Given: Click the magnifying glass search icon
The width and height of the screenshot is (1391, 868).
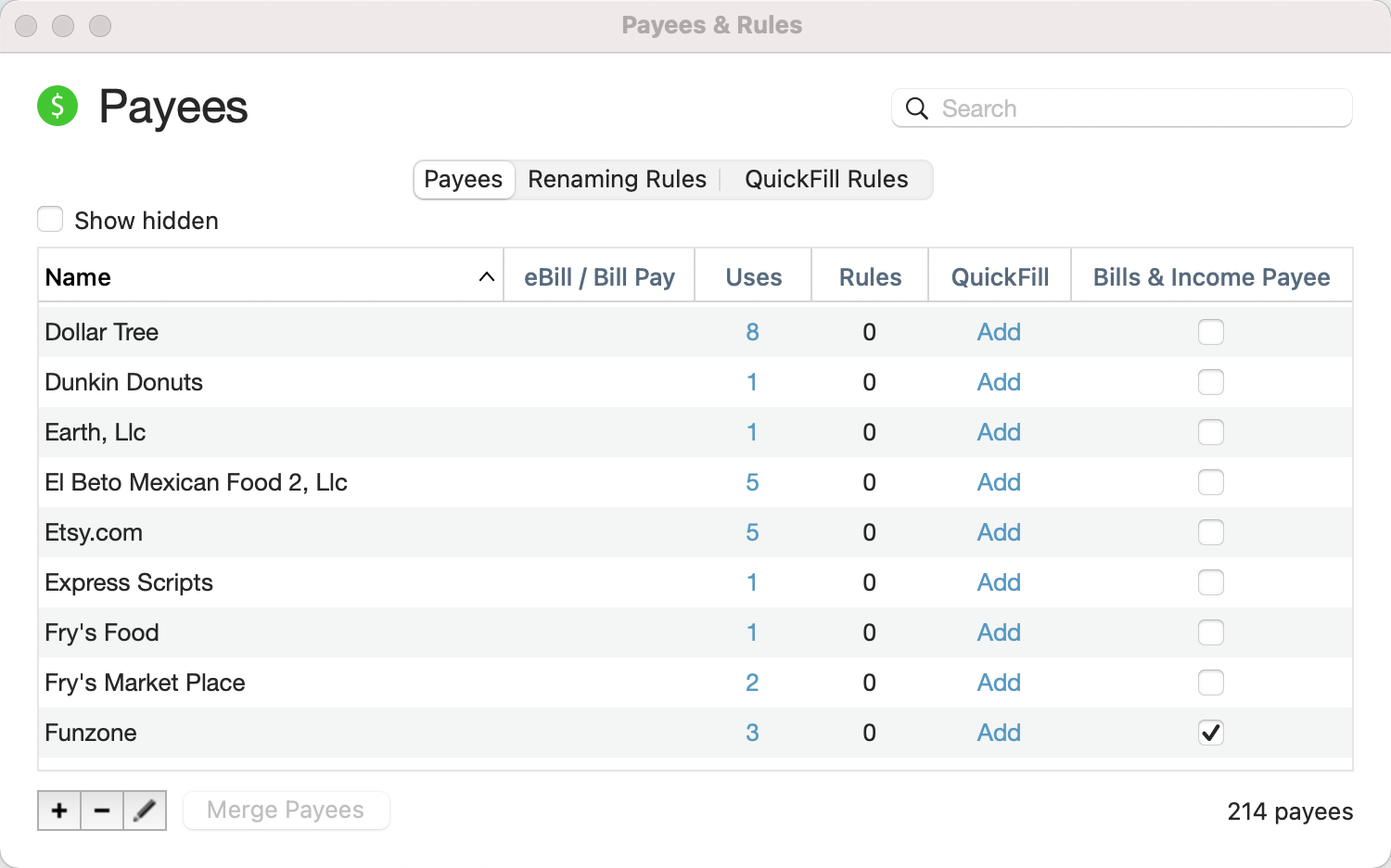Looking at the screenshot, I should click(x=916, y=108).
